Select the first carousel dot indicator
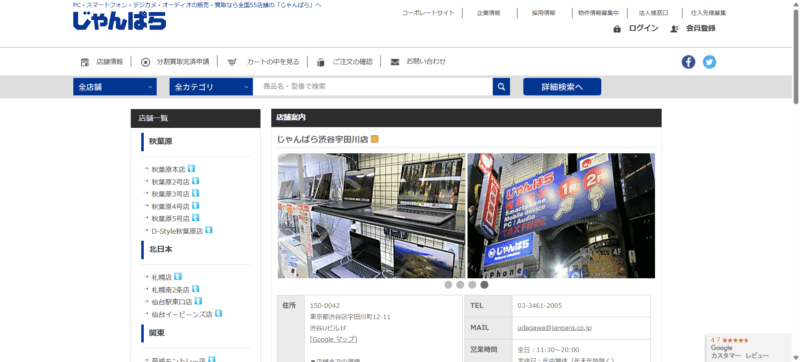The width and height of the screenshot is (800, 362). coord(448,285)
